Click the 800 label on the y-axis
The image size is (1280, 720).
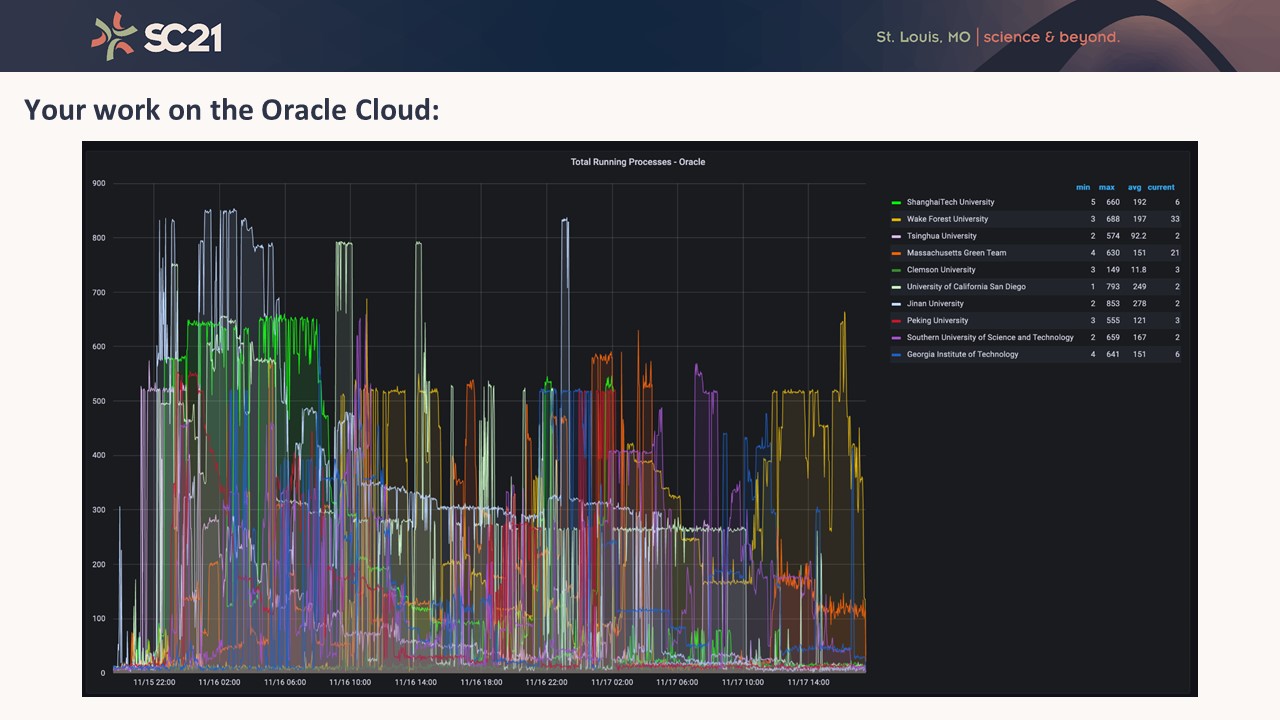point(99,238)
